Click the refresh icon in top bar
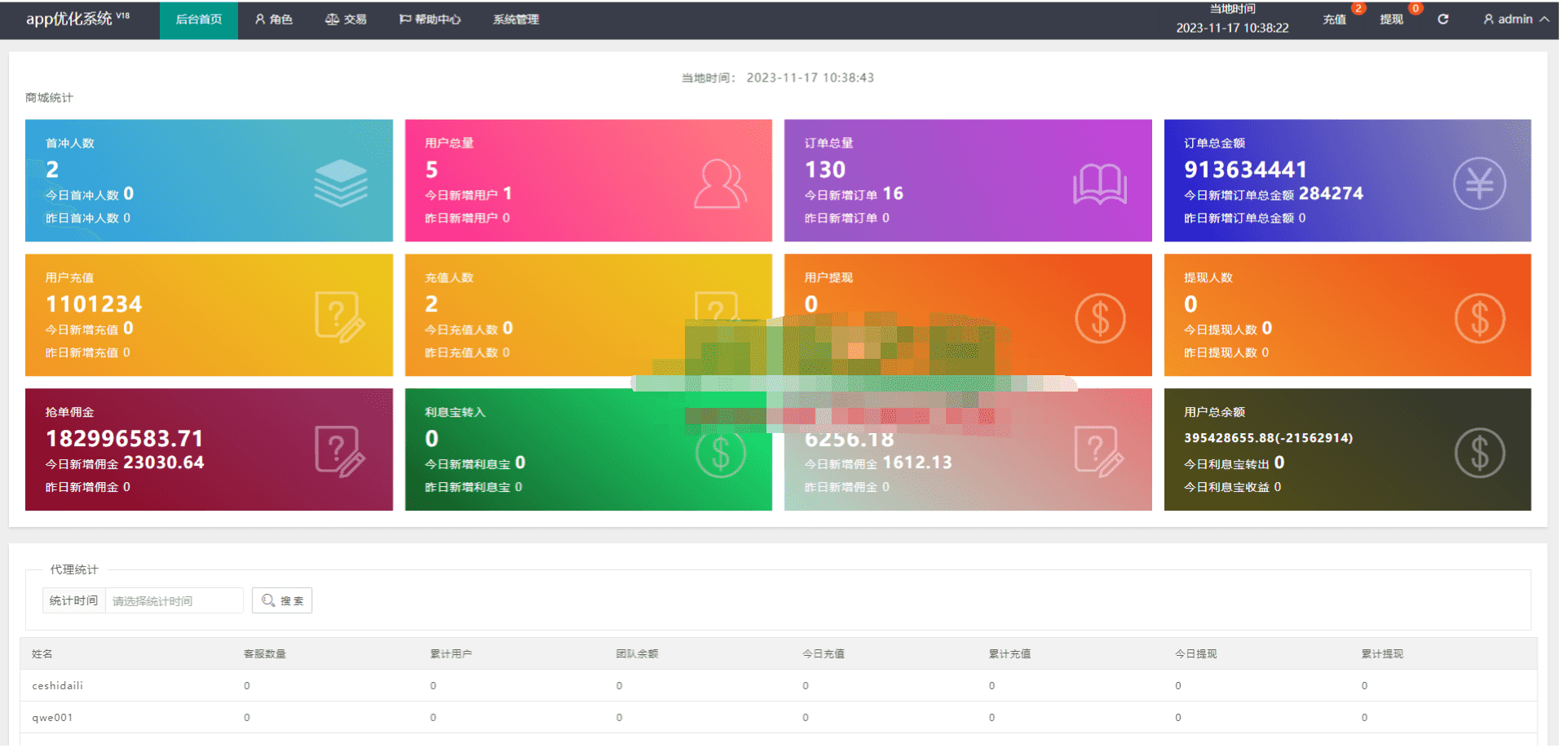Image resolution: width=1568 pixels, height=748 pixels. coord(1442,20)
